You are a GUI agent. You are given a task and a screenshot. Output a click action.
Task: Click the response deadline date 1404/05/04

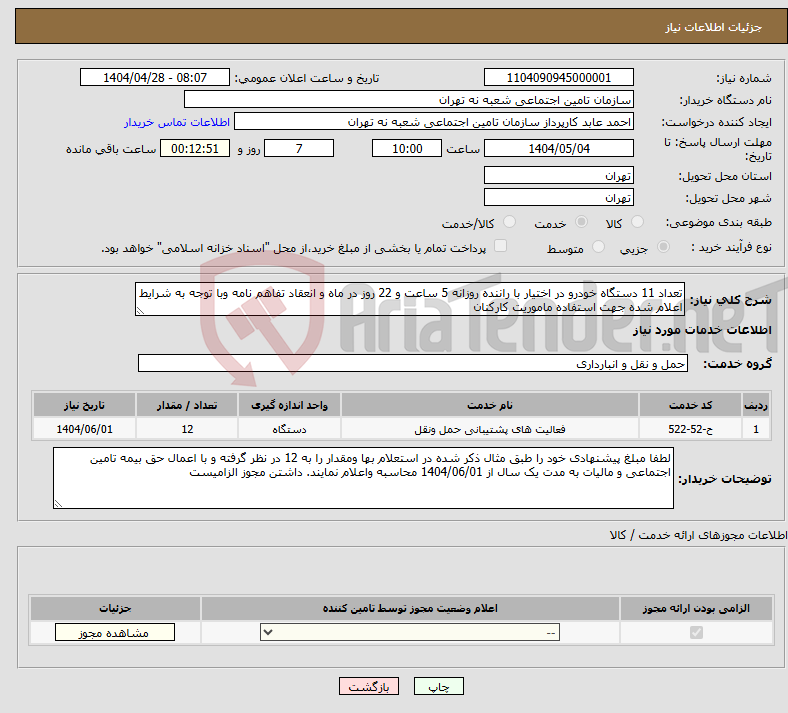pyautogui.click(x=559, y=148)
